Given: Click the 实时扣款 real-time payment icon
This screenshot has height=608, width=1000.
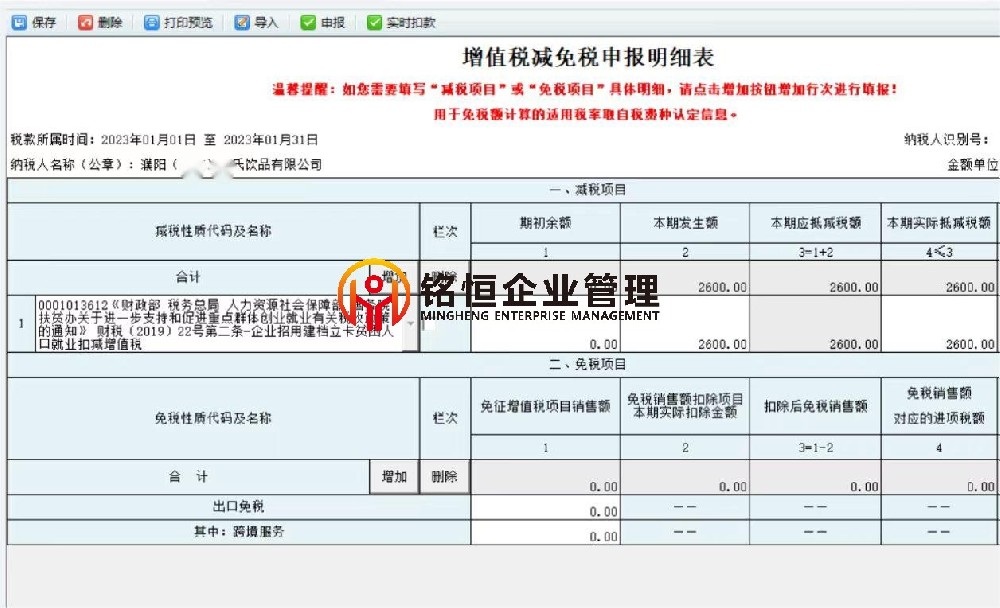Looking at the screenshot, I should tap(374, 23).
